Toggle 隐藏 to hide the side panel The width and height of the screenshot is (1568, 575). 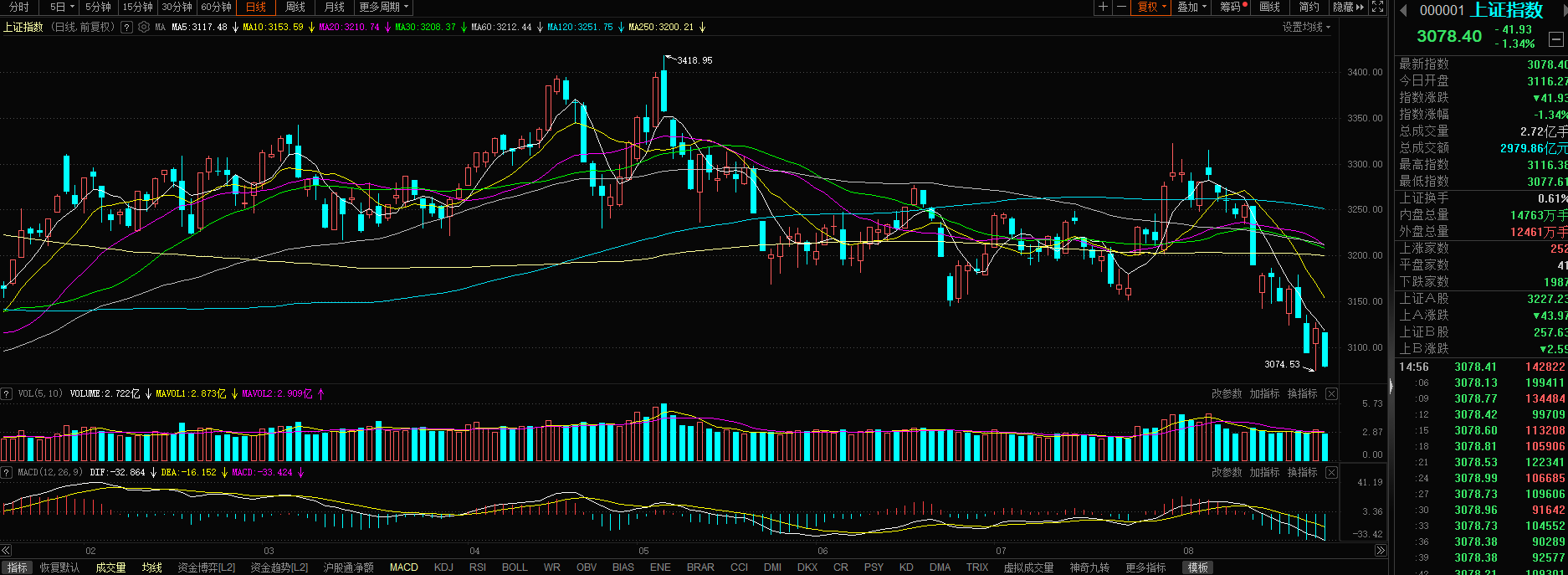(x=1348, y=7)
